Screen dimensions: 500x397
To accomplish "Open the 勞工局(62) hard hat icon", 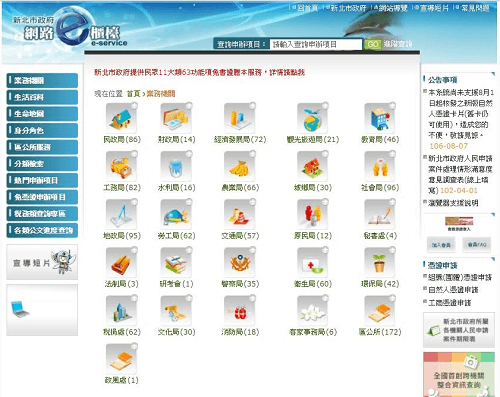I will tap(176, 214).
